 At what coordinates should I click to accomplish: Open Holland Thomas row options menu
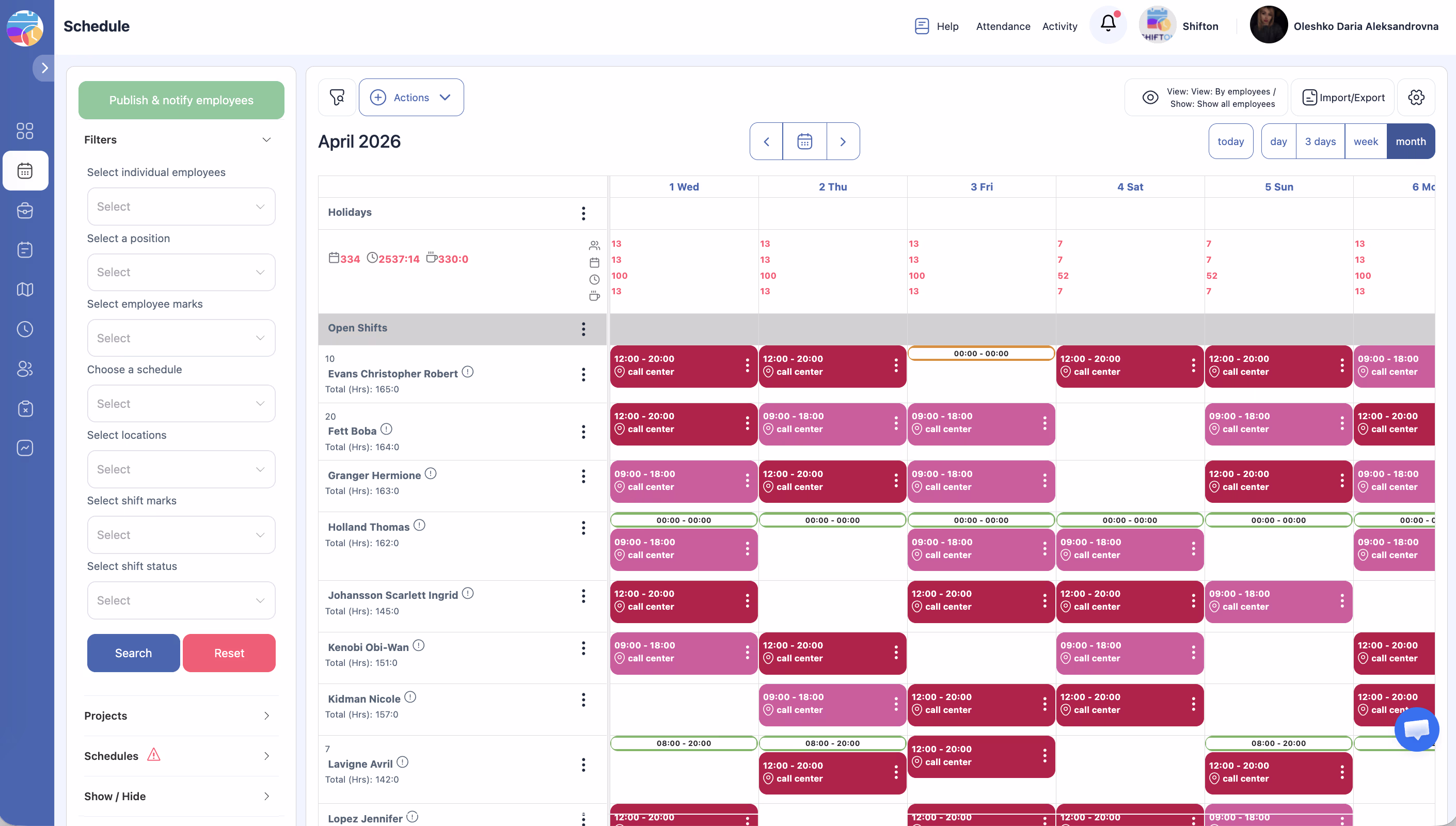tap(583, 528)
